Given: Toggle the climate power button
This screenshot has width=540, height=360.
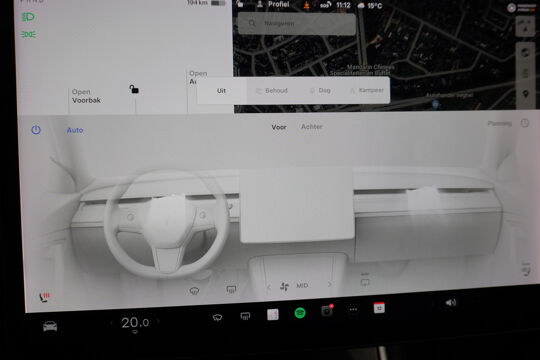Looking at the screenshot, I should (36, 130).
